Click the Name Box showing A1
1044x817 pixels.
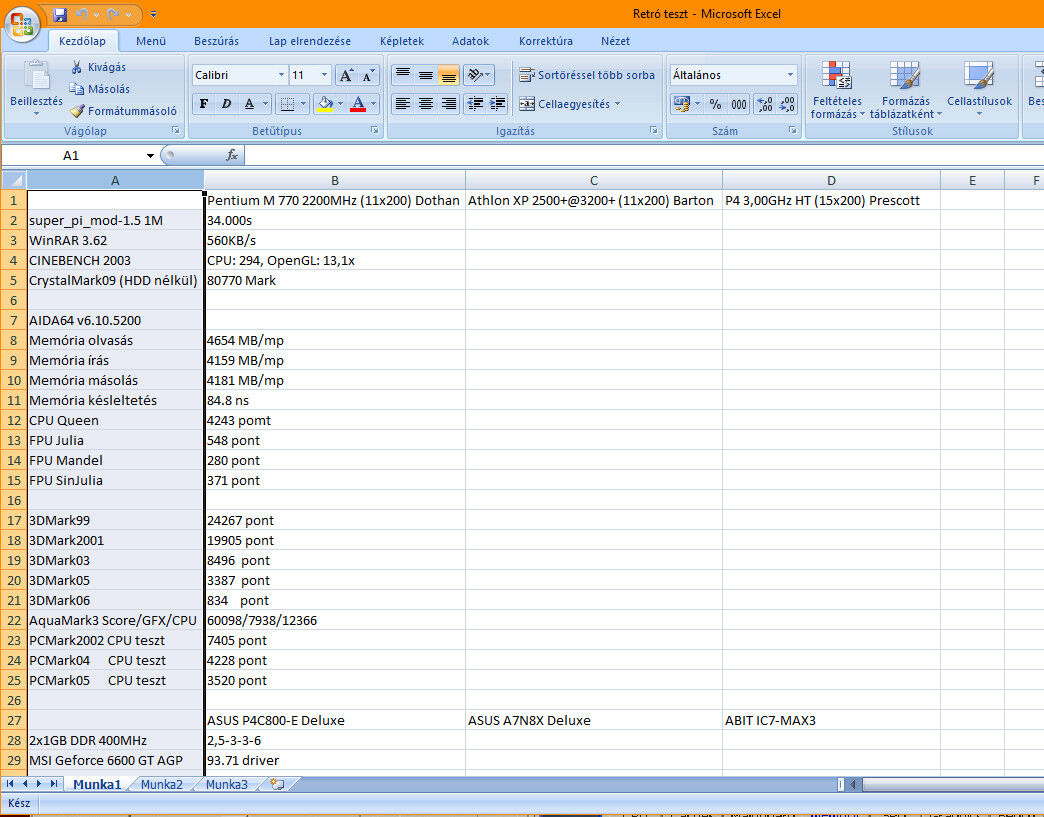pyautogui.click(x=71, y=155)
